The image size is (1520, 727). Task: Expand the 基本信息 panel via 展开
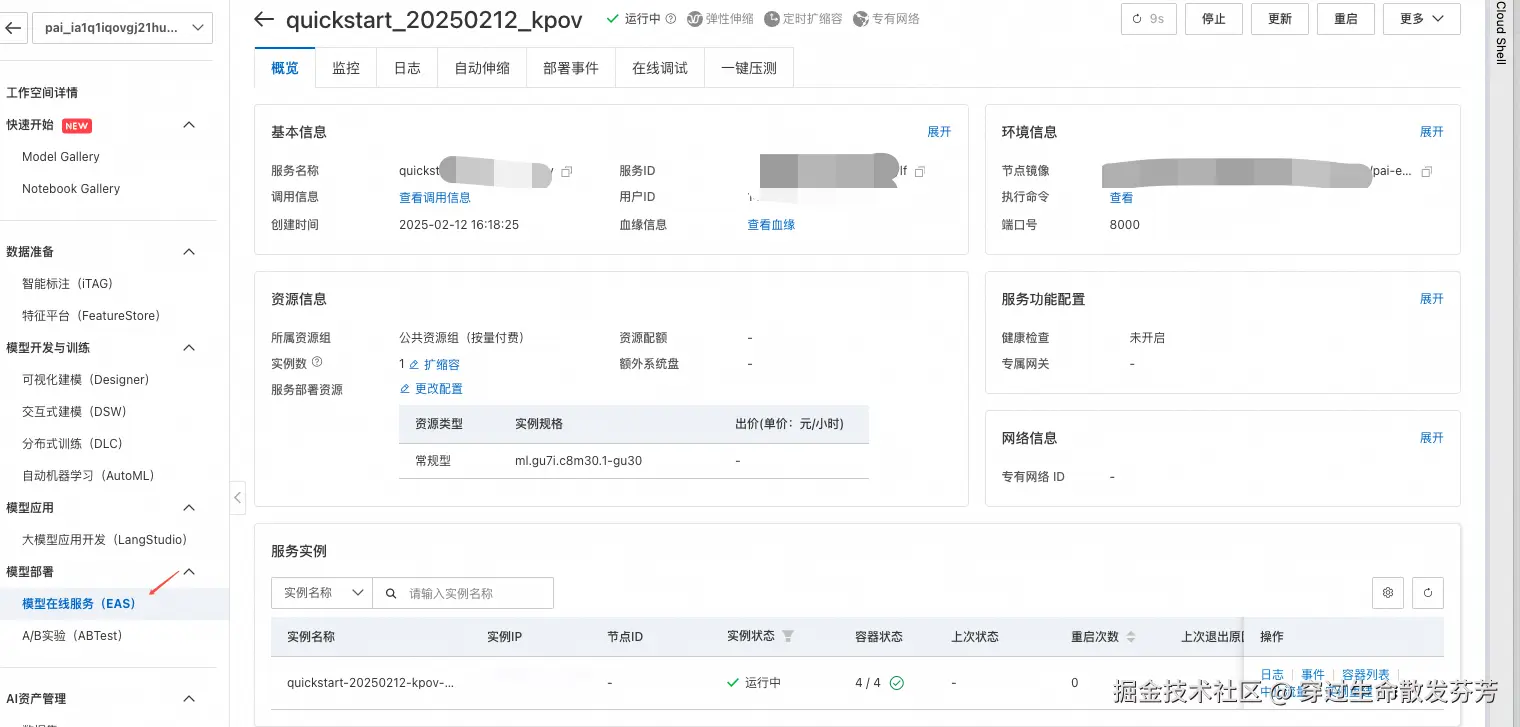[939, 132]
